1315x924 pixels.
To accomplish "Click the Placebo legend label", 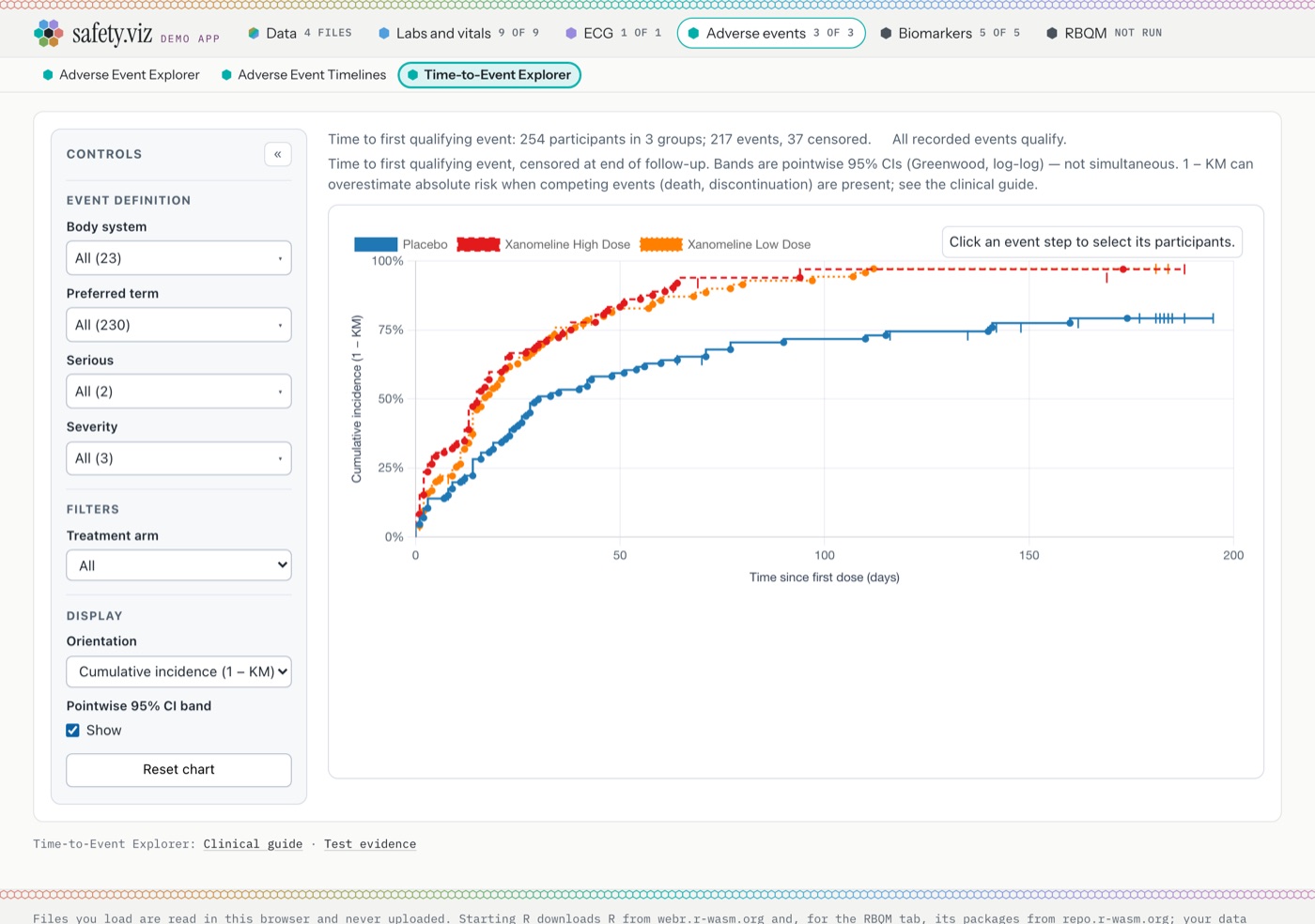I will [x=425, y=244].
